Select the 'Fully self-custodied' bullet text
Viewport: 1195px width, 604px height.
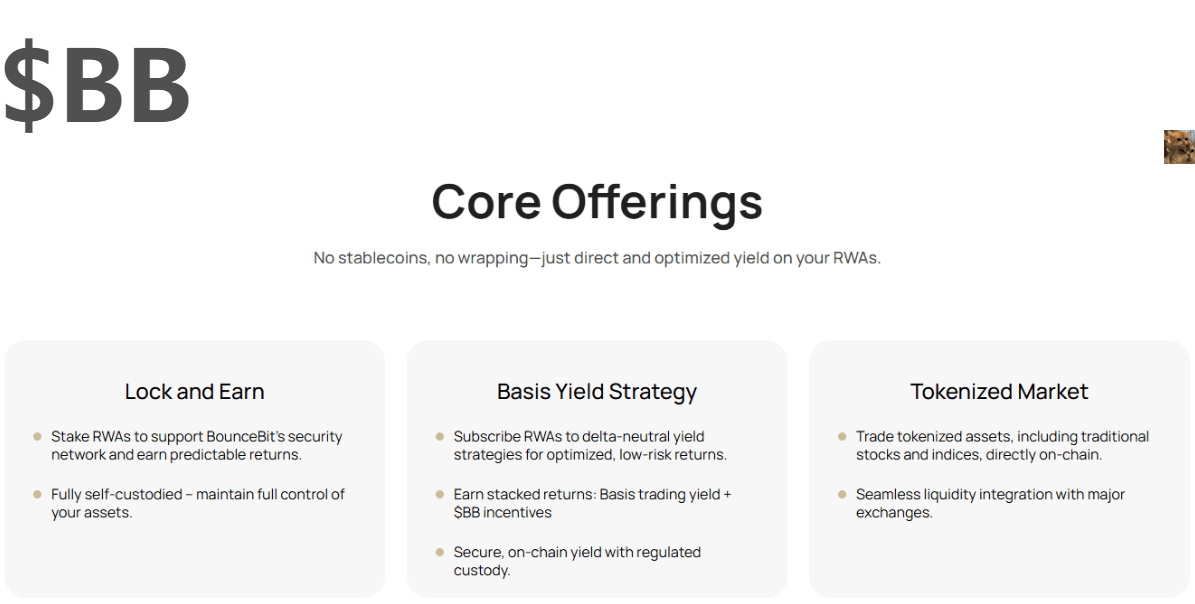pos(198,503)
